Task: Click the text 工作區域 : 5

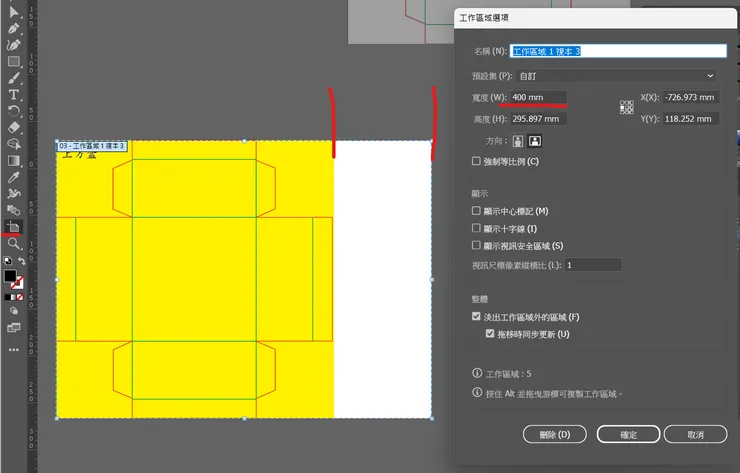Action: point(509,374)
